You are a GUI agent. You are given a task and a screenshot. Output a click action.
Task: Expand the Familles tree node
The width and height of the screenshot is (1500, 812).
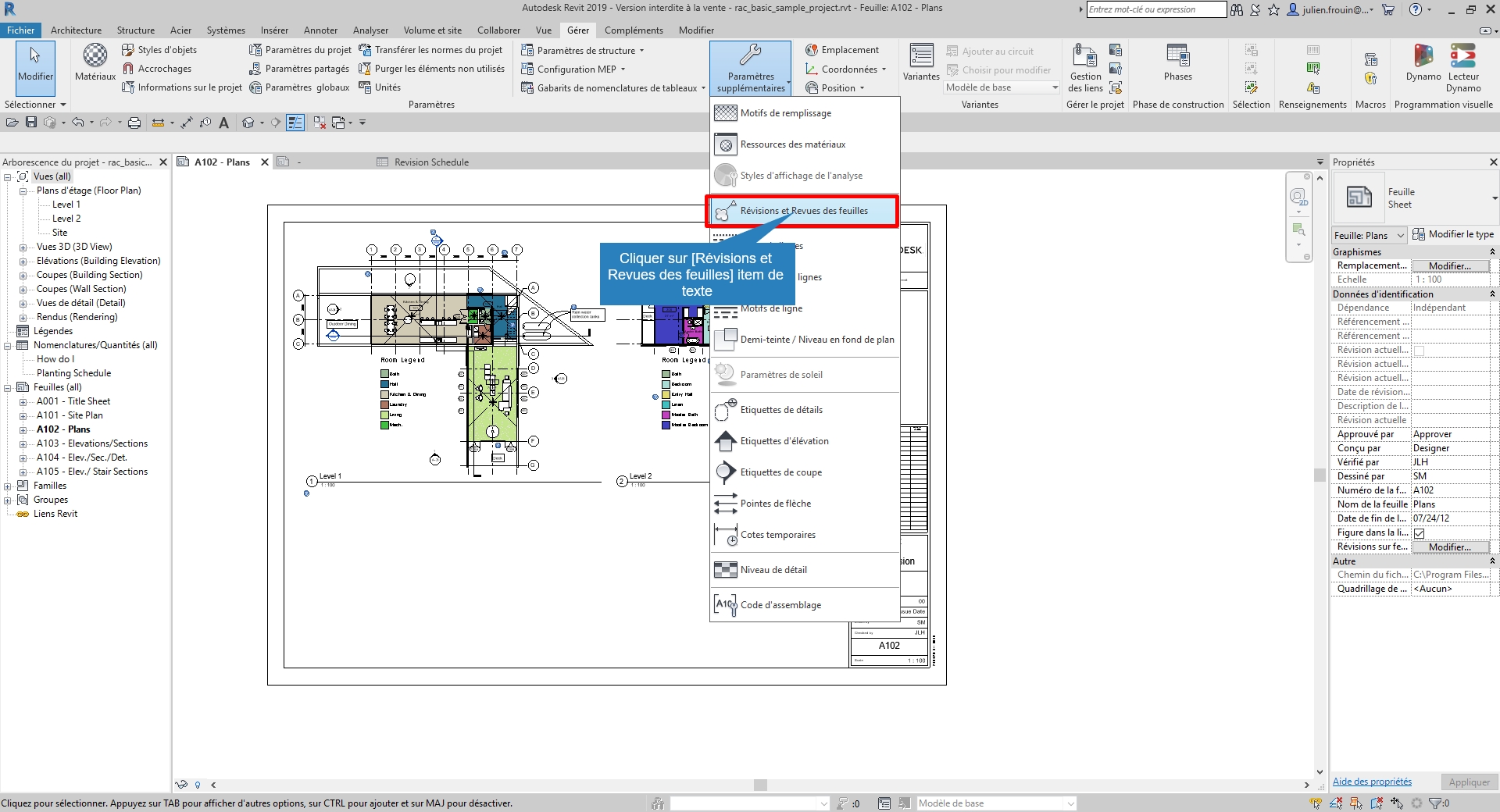(8, 486)
